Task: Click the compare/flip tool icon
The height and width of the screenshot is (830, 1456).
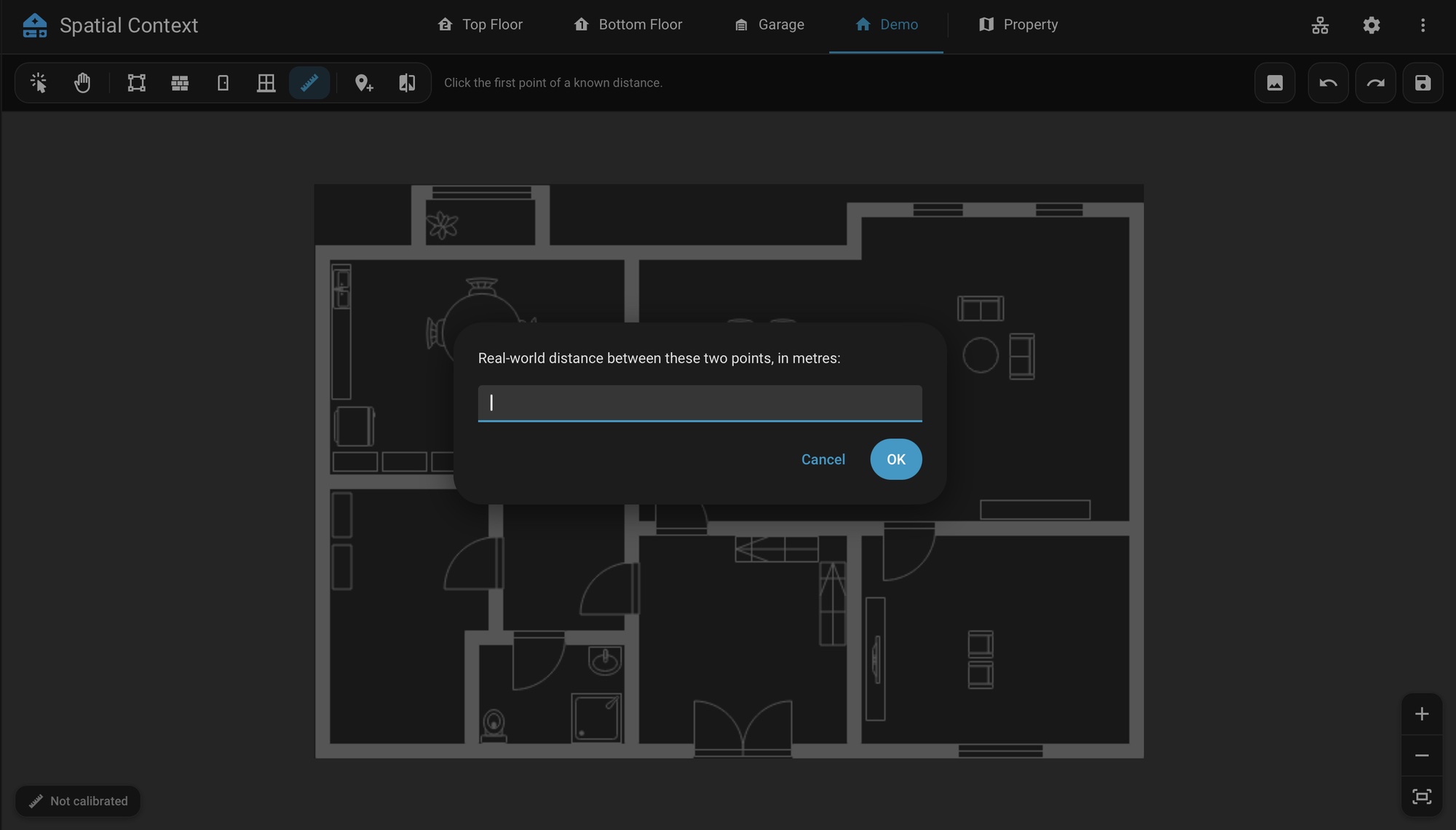Action: (x=407, y=83)
